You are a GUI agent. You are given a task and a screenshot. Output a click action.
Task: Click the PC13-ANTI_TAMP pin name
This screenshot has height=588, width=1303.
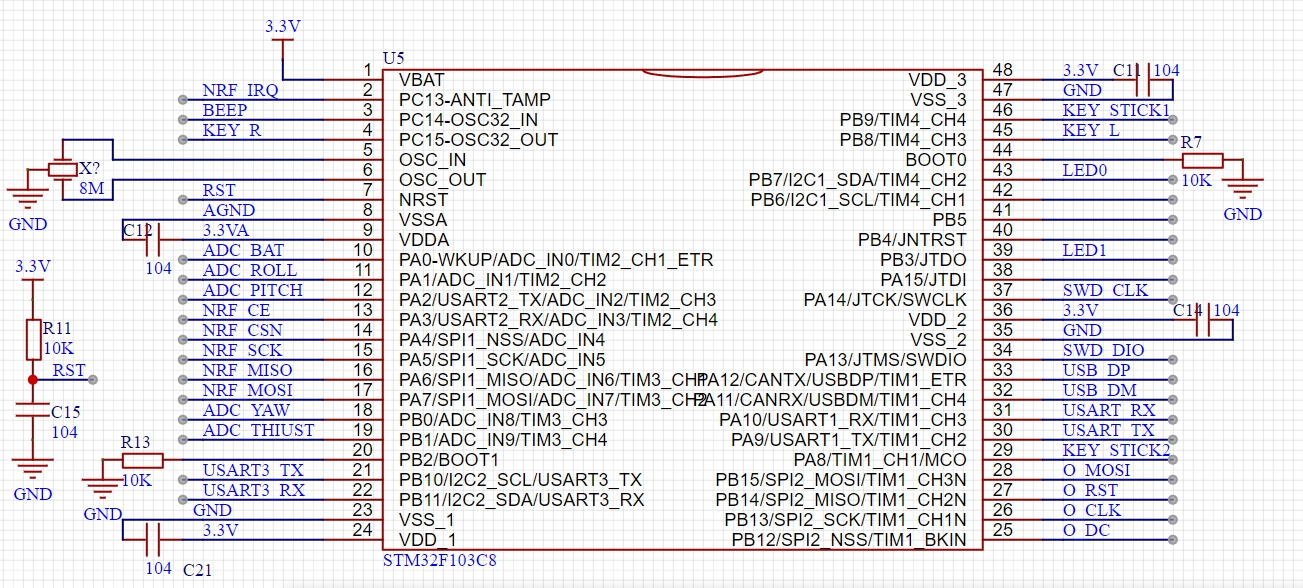(475, 100)
